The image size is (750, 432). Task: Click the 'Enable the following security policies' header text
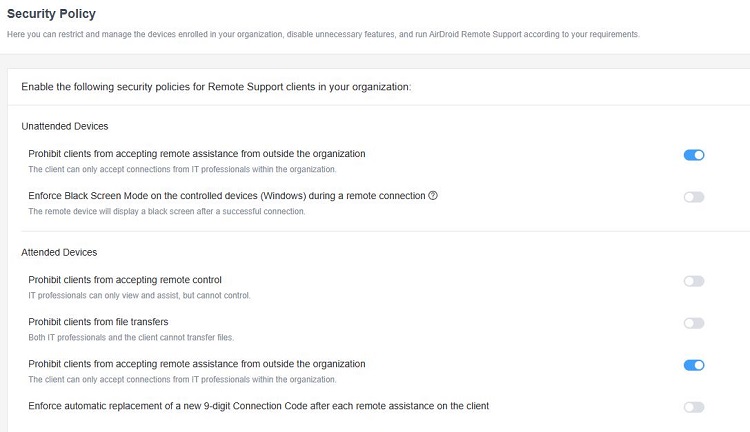point(216,87)
